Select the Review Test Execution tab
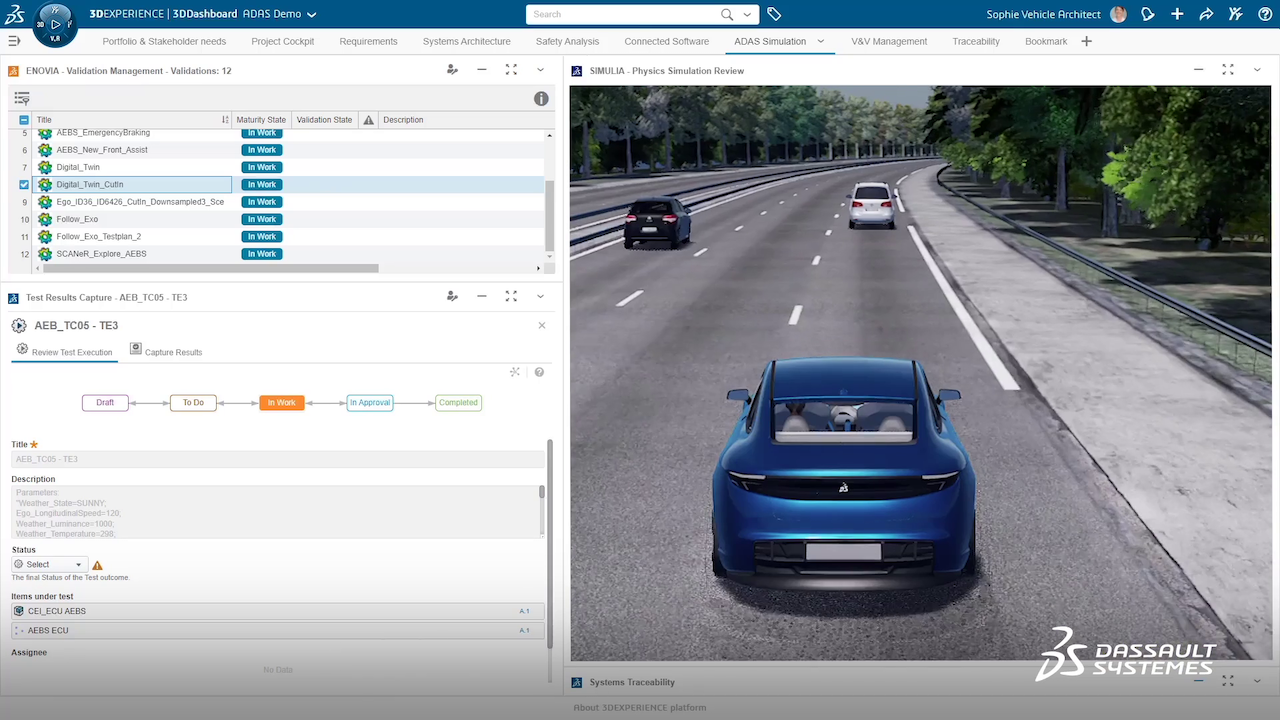 pyautogui.click(x=64, y=351)
